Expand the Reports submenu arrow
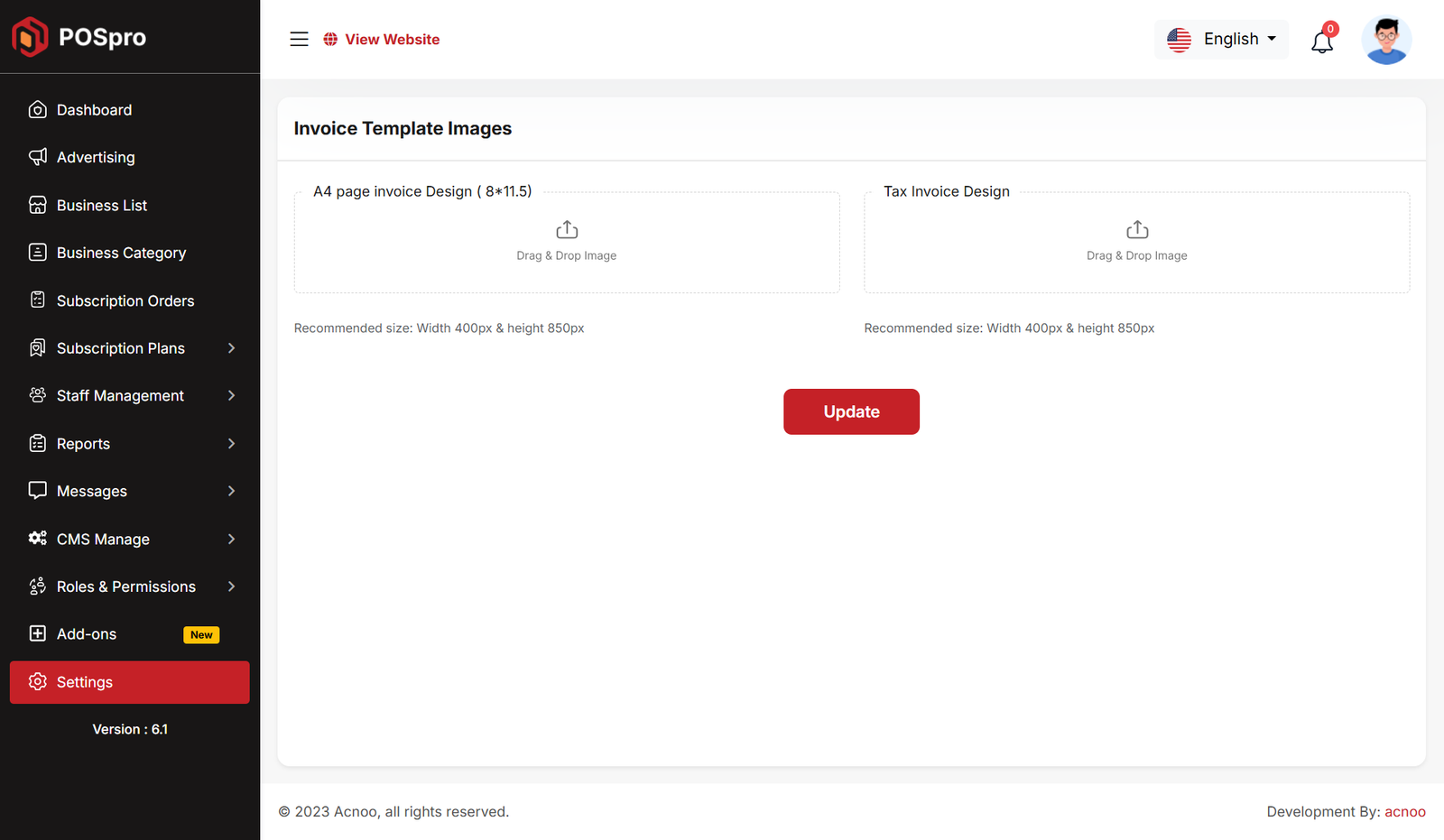 (231, 444)
